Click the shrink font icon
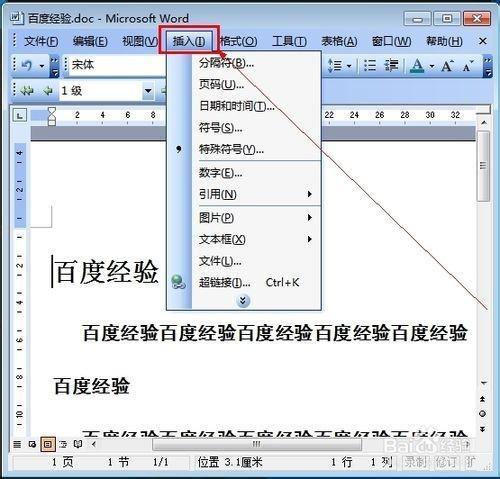500x479 pixels. tap(468, 66)
